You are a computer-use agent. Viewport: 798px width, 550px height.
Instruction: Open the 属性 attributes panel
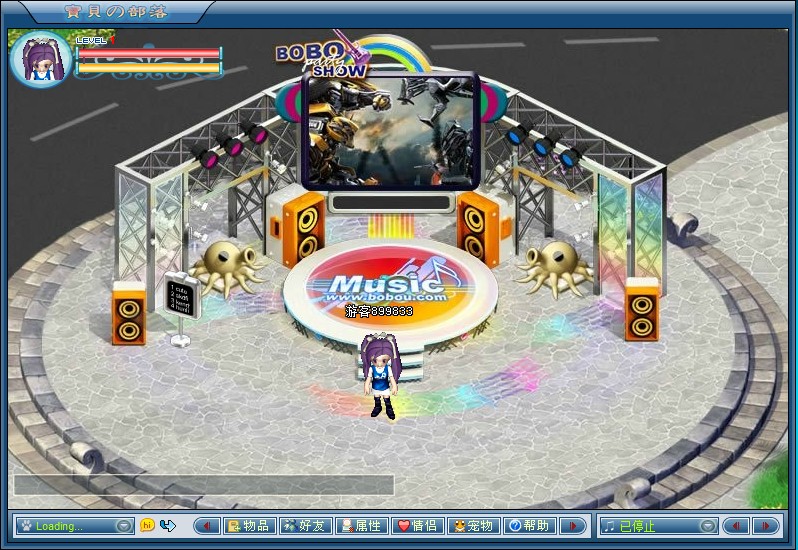tap(360, 526)
